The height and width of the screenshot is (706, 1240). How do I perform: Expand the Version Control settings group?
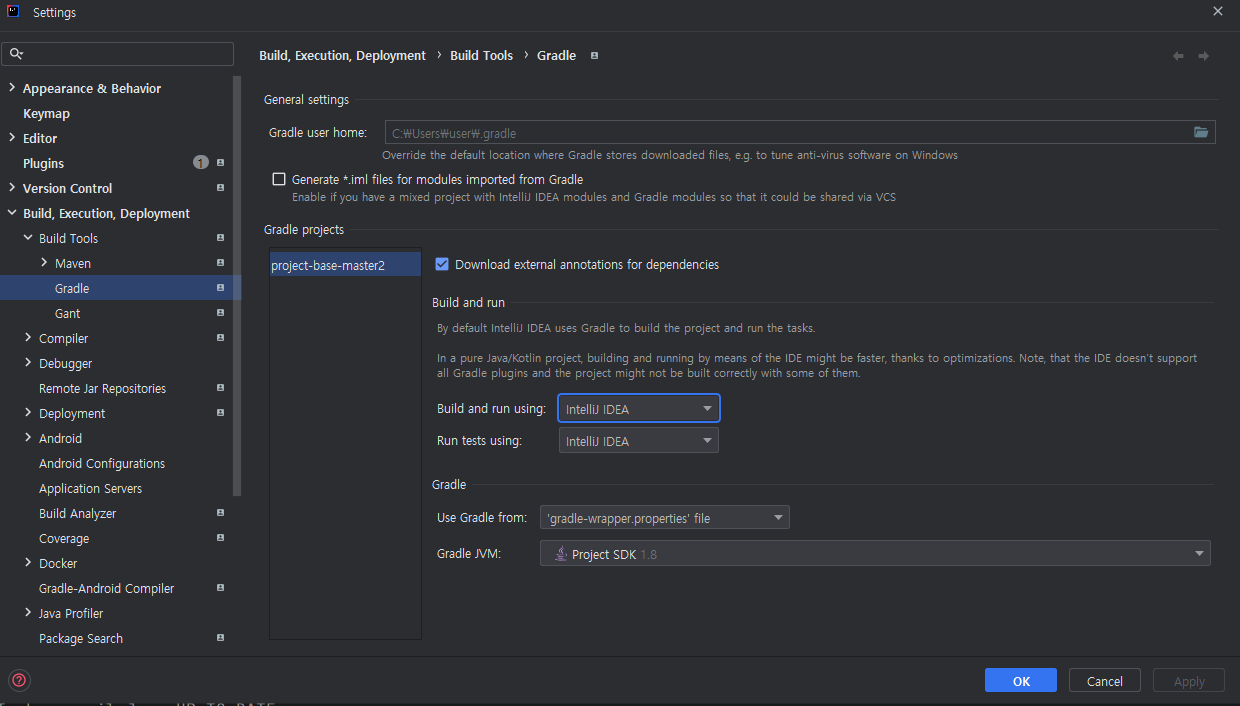[12, 188]
